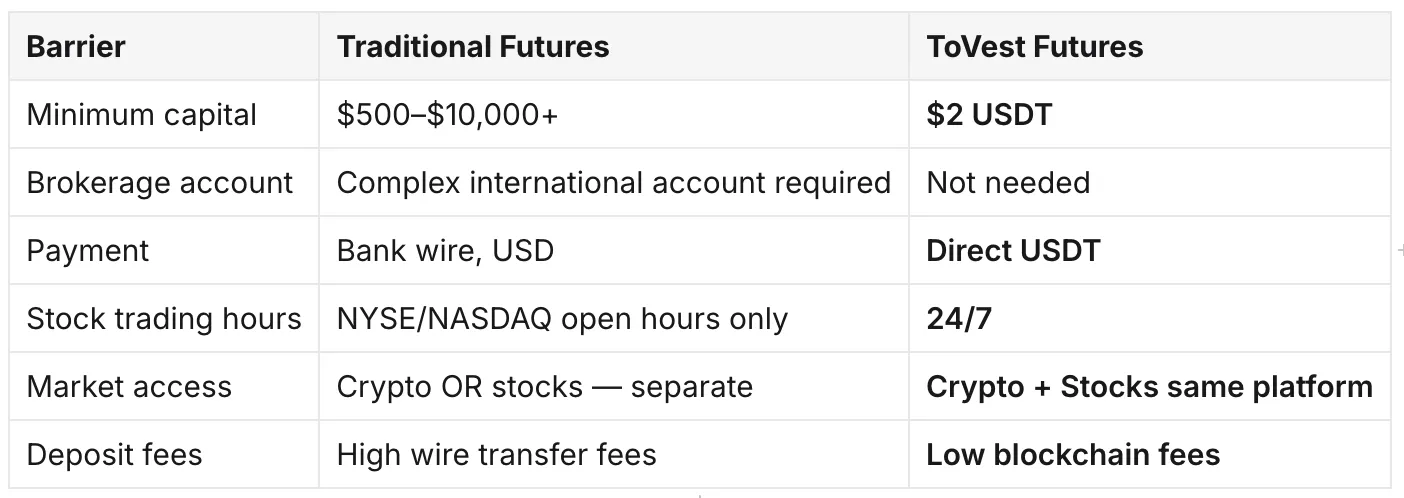Click the 24/7 cell
This screenshot has height=498, width=1404.
tap(959, 318)
